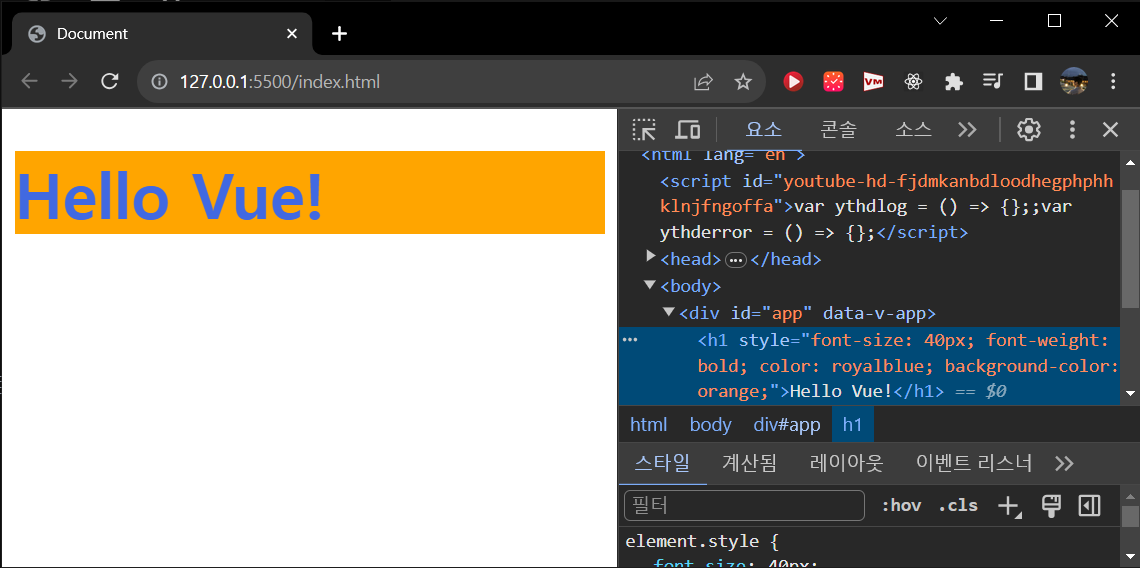Screen dimensions: 1140x568
Task: Share this page icon
Action: click(x=703, y=82)
